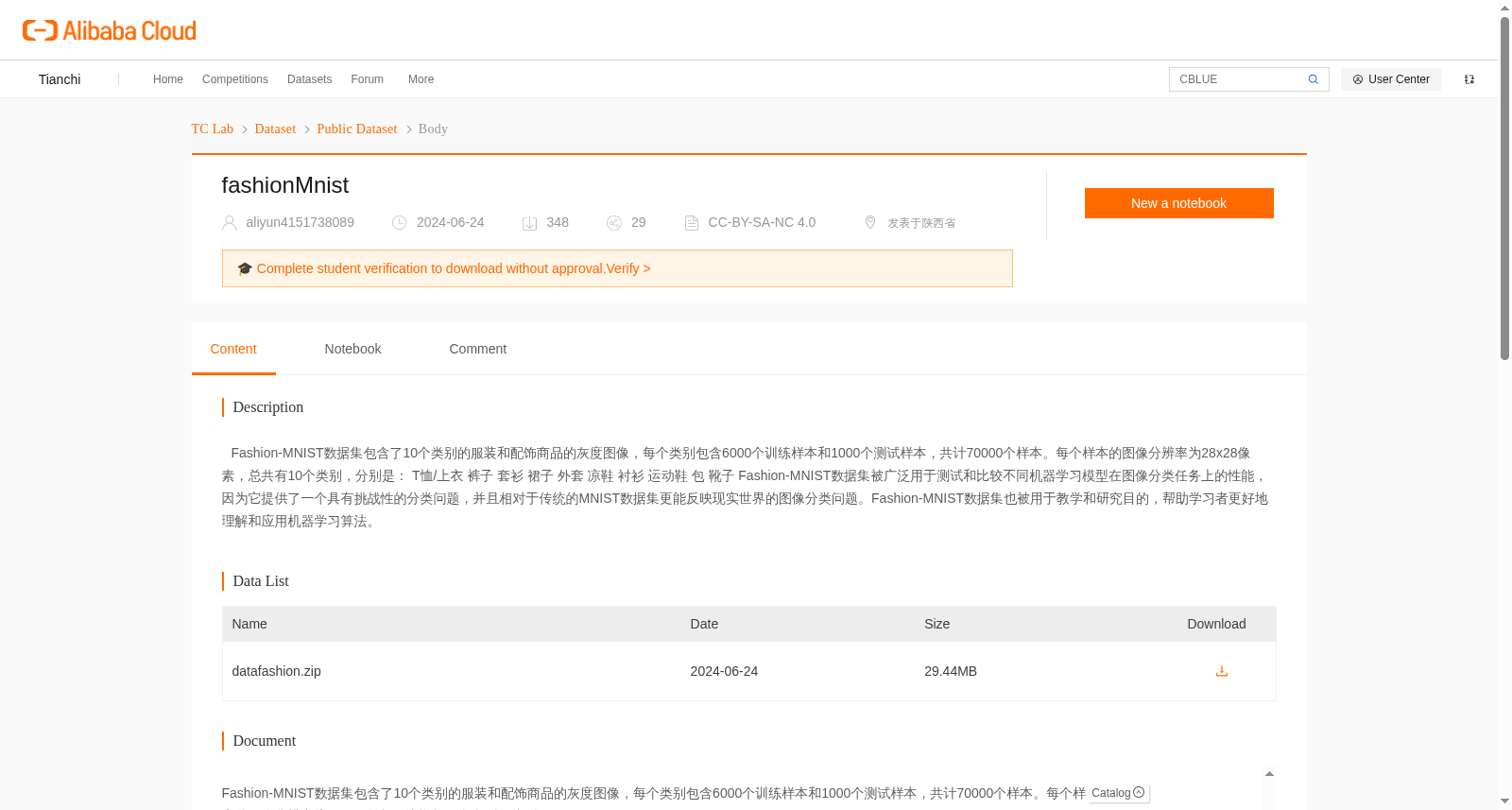Click the Public Dataset breadcrumb

pos(357,129)
